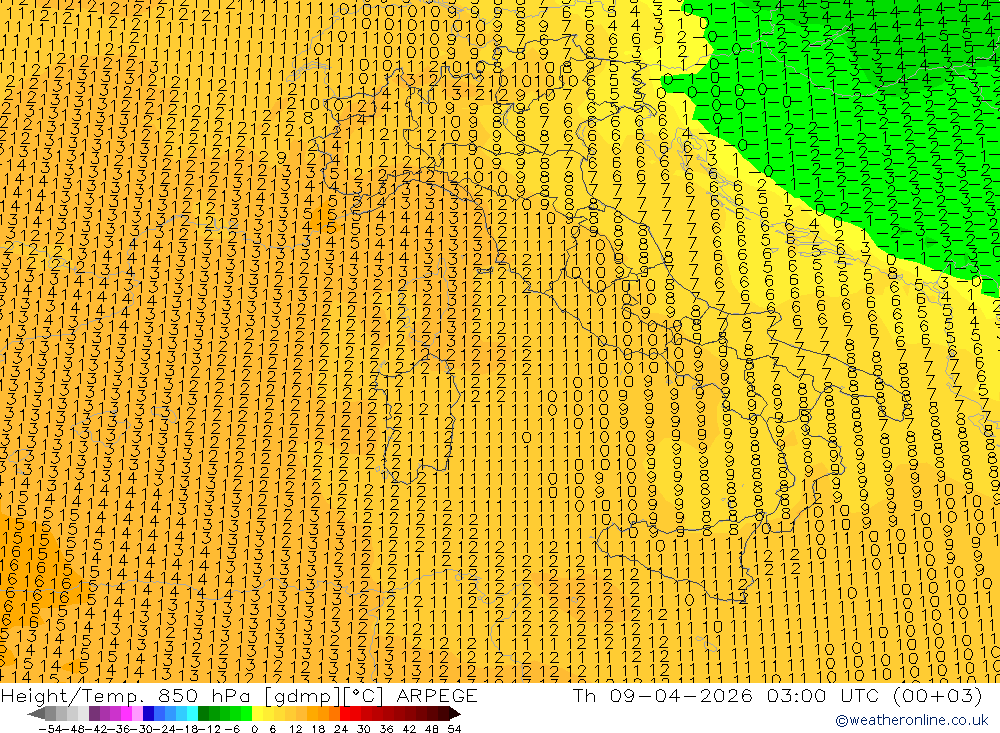Click the [gdmp] unit label in title

(303, 695)
